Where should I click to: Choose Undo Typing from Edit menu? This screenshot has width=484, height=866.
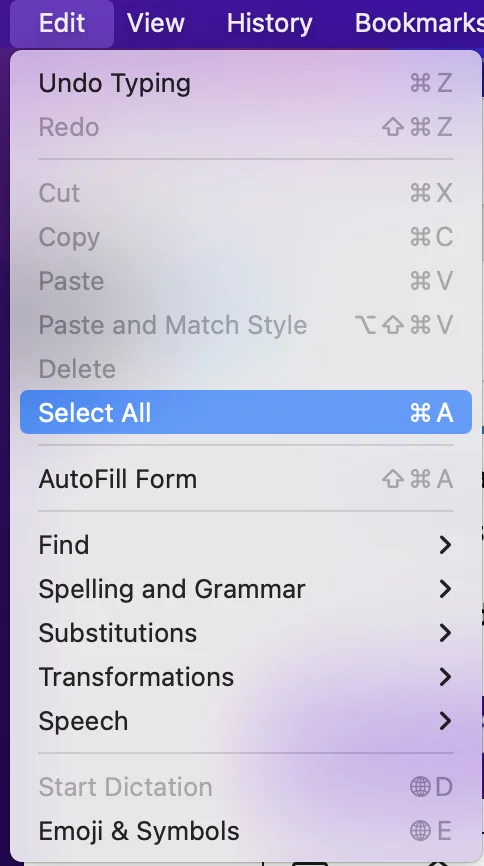pos(246,83)
